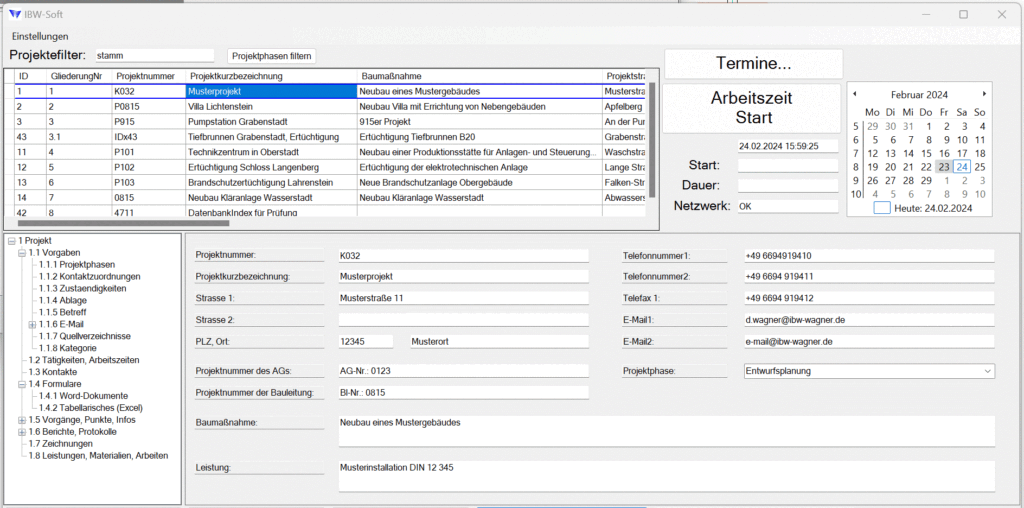The image size is (1024, 508).
Task: Click the Projektkurzbezeichnung column header
Action: 271,76
